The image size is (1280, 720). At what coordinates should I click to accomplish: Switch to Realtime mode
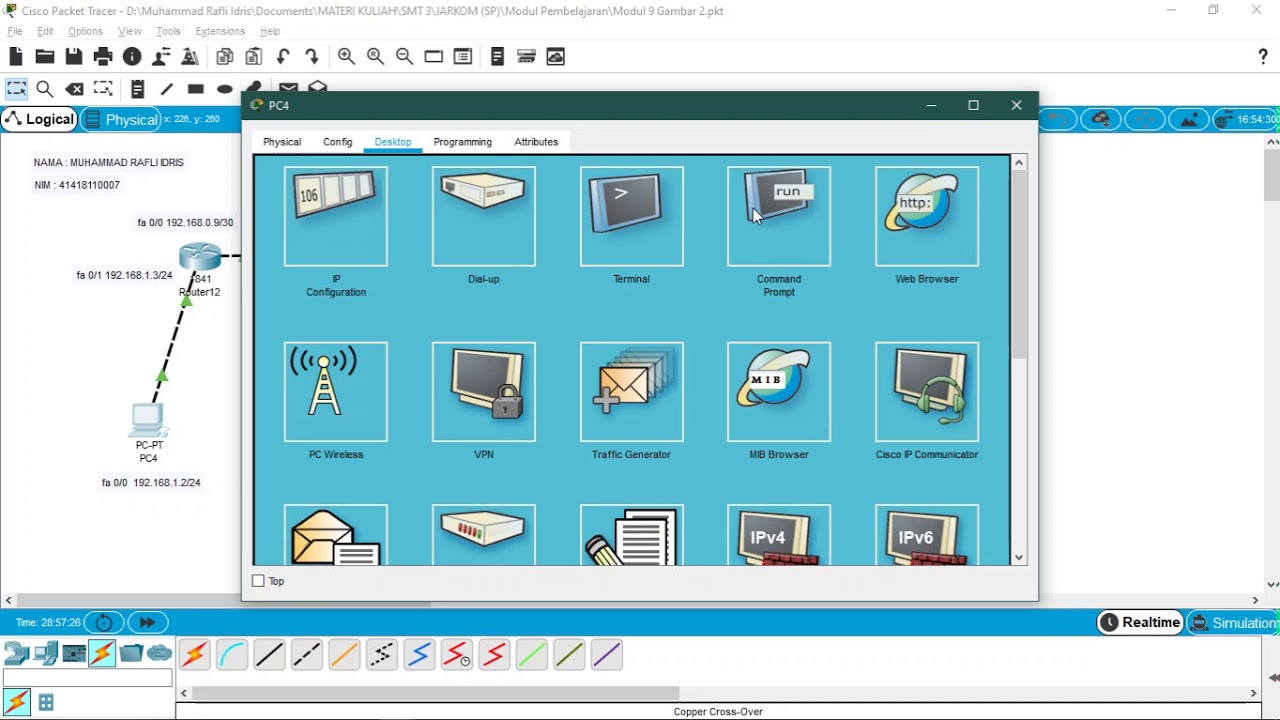tap(1140, 622)
